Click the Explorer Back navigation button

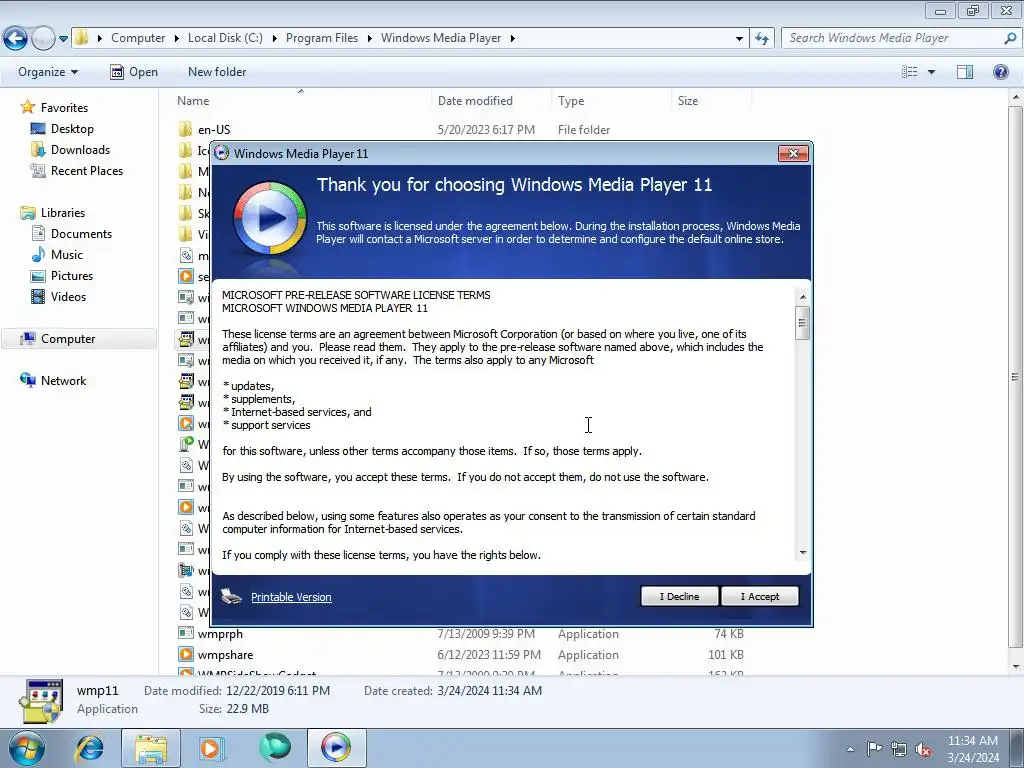click(x=16, y=39)
